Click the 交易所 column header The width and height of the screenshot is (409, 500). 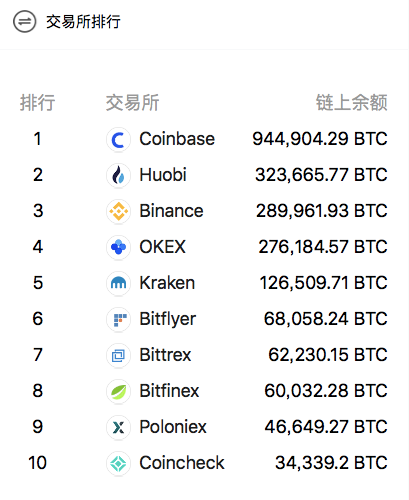point(133,102)
